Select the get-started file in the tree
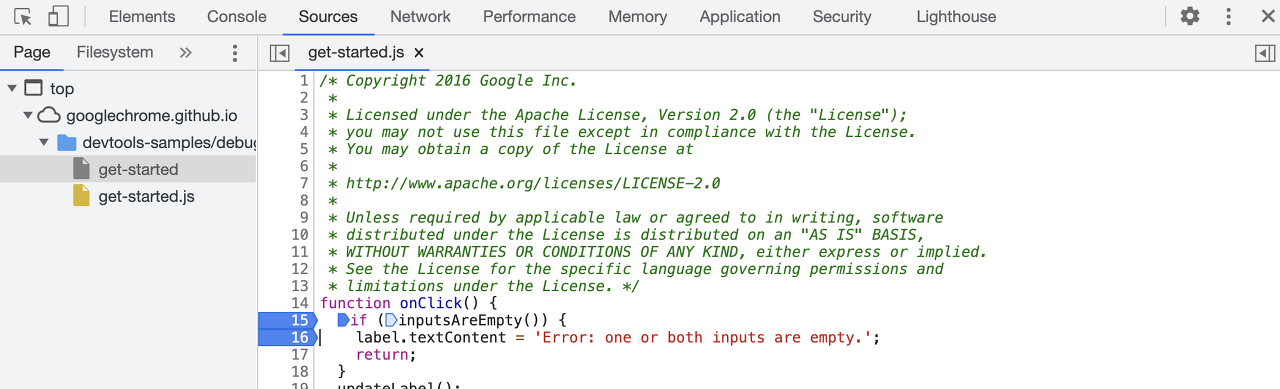1280x389 pixels. (x=128, y=169)
